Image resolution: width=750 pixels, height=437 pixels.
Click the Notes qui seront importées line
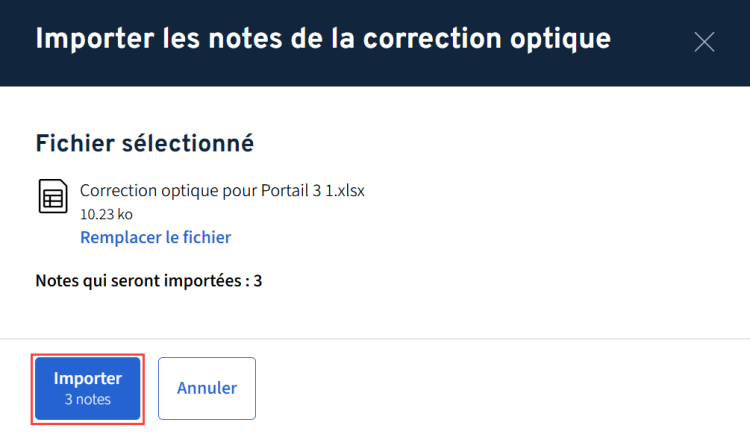[x=148, y=280]
